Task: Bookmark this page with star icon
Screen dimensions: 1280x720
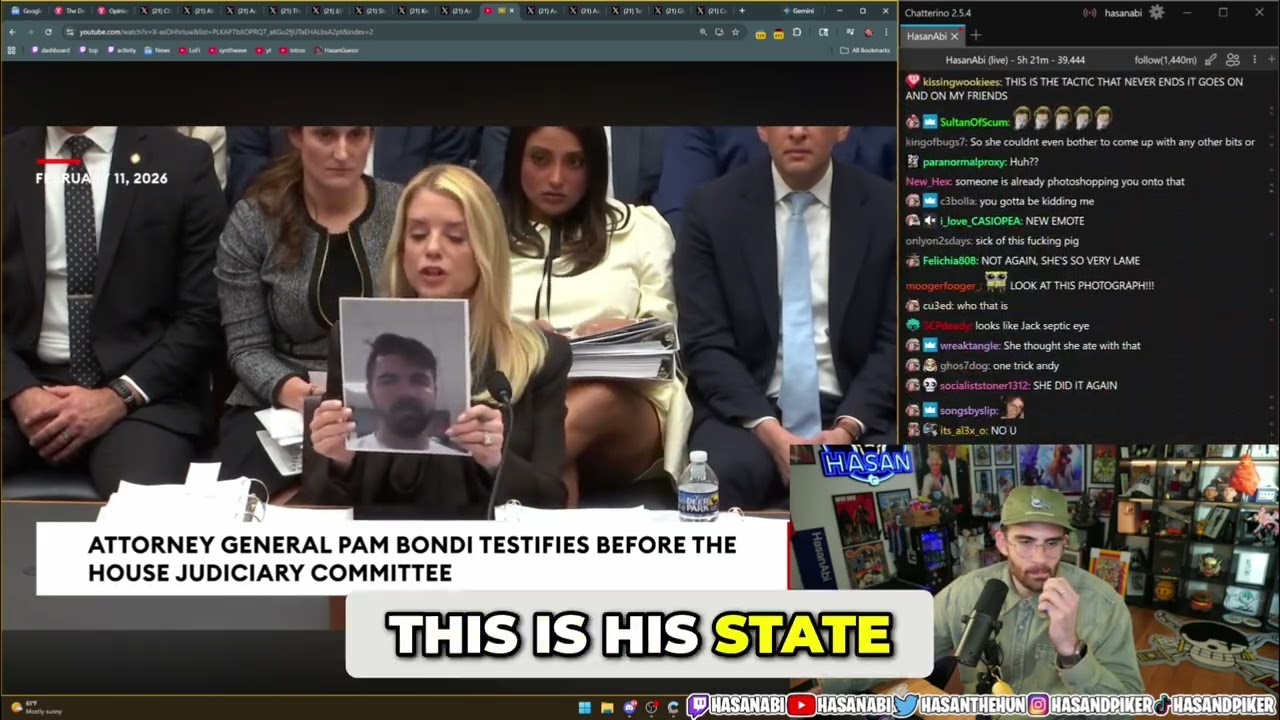Action: [x=735, y=32]
